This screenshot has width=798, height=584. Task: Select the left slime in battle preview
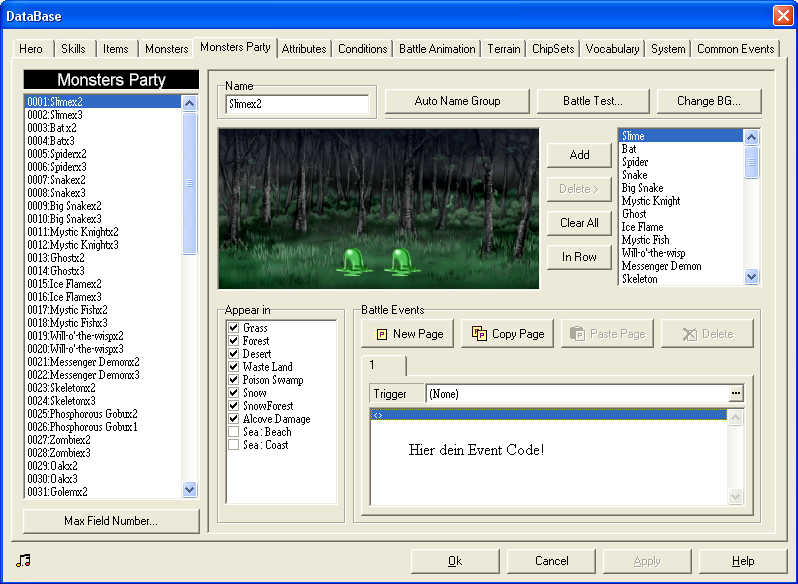coord(353,262)
